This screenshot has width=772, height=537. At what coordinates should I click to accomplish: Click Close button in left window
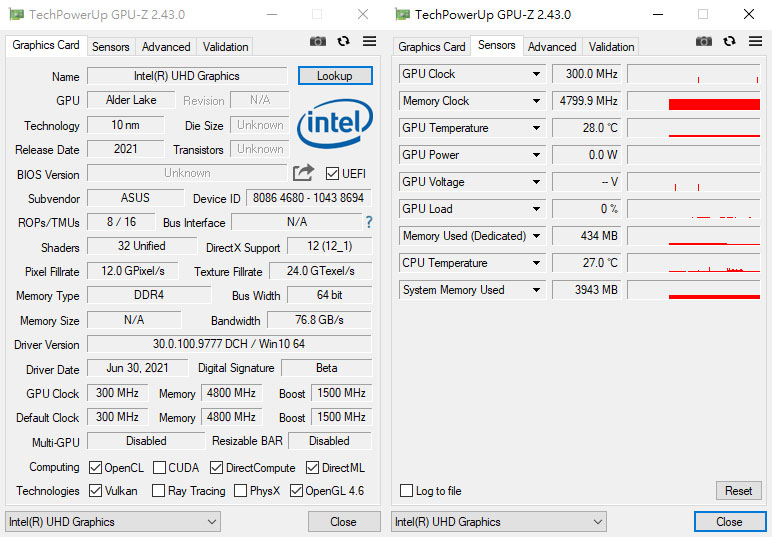click(344, 522)
